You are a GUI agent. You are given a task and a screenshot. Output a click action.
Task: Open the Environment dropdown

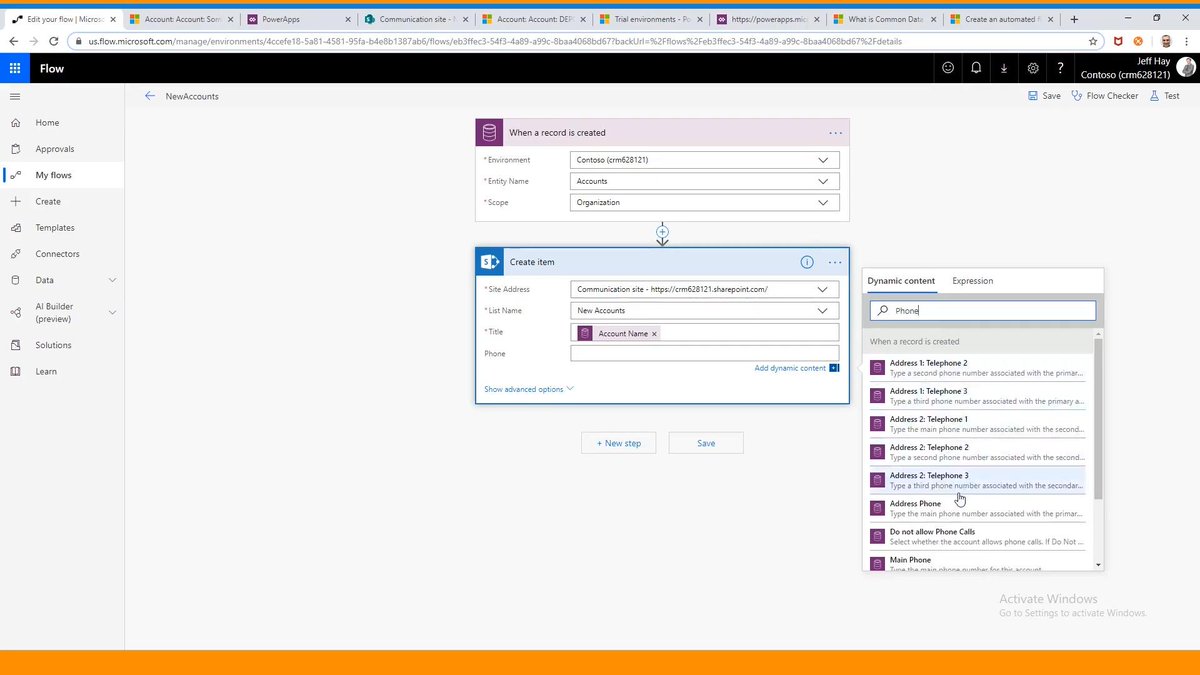click(705, 160)
